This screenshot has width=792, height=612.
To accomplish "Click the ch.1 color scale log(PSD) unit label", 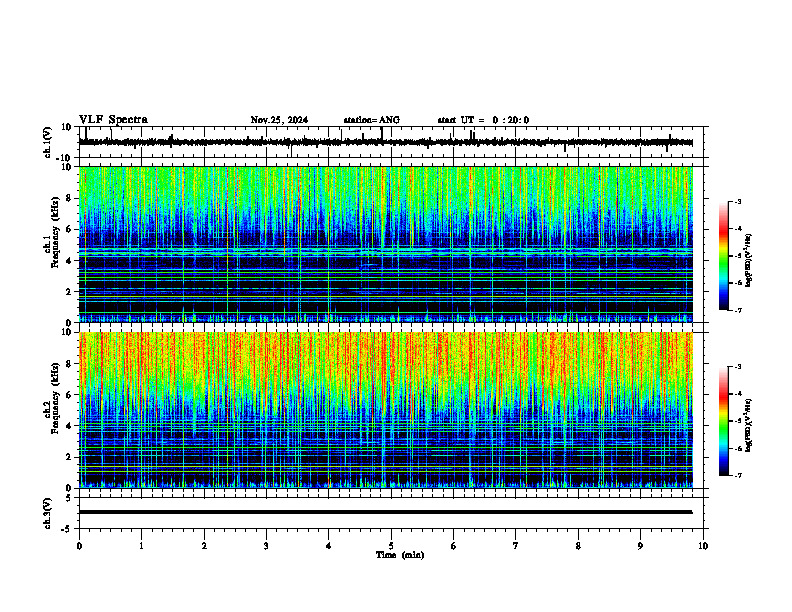I will click(x=750, y=261).
